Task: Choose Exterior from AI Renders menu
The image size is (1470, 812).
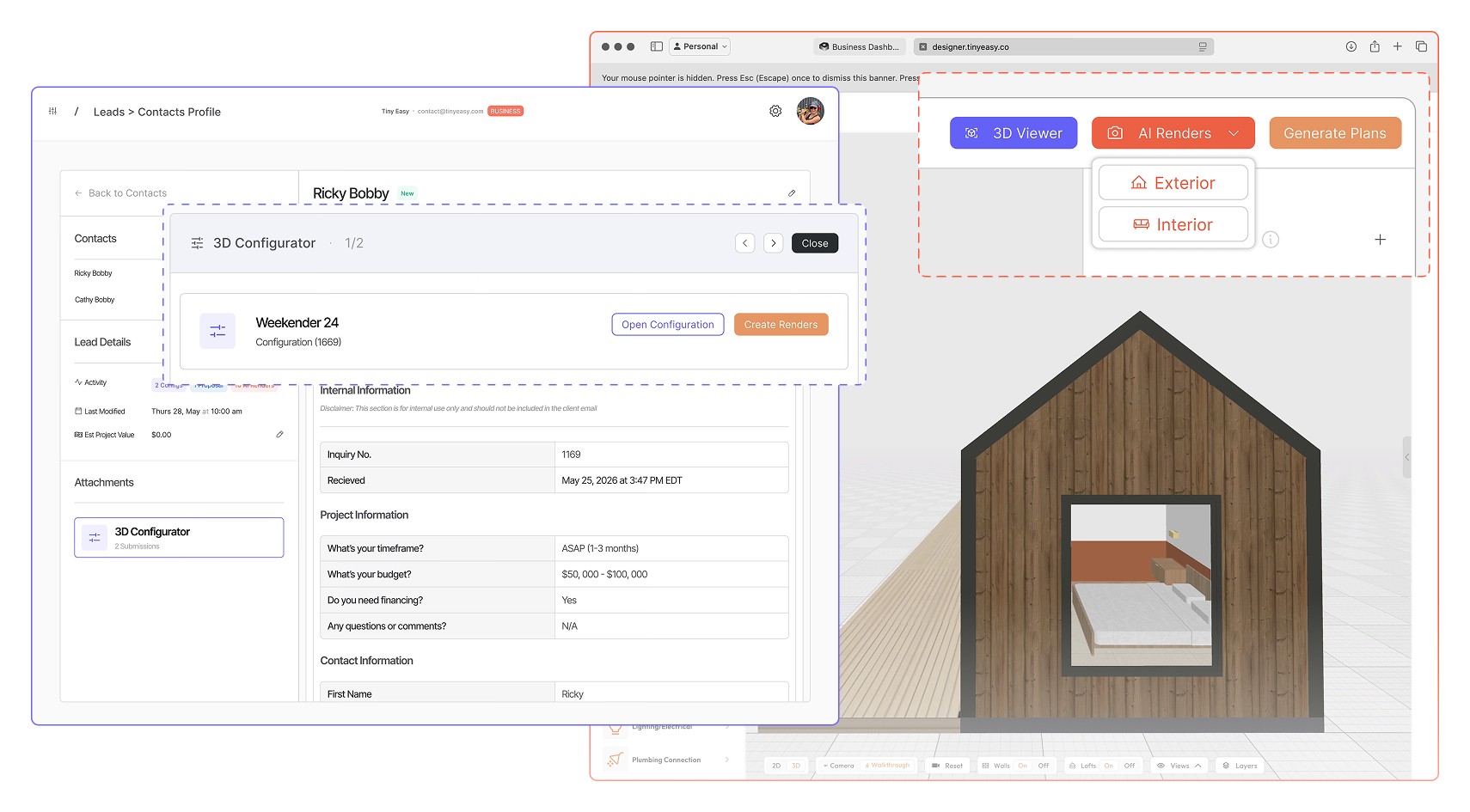Action: coord(1173,182)
